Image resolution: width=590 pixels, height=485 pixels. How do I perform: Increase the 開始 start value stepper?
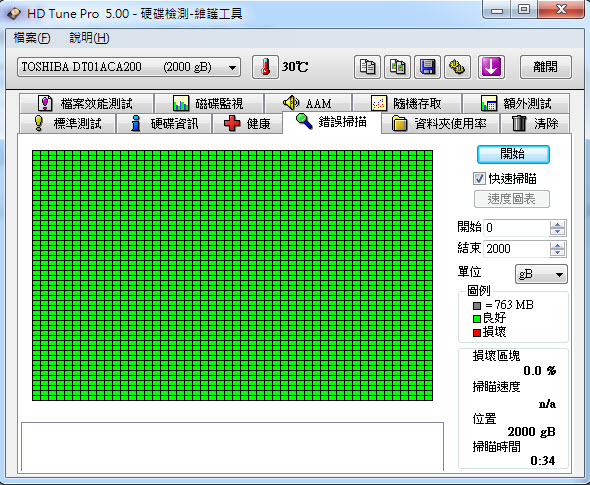[x=557, y=224]
